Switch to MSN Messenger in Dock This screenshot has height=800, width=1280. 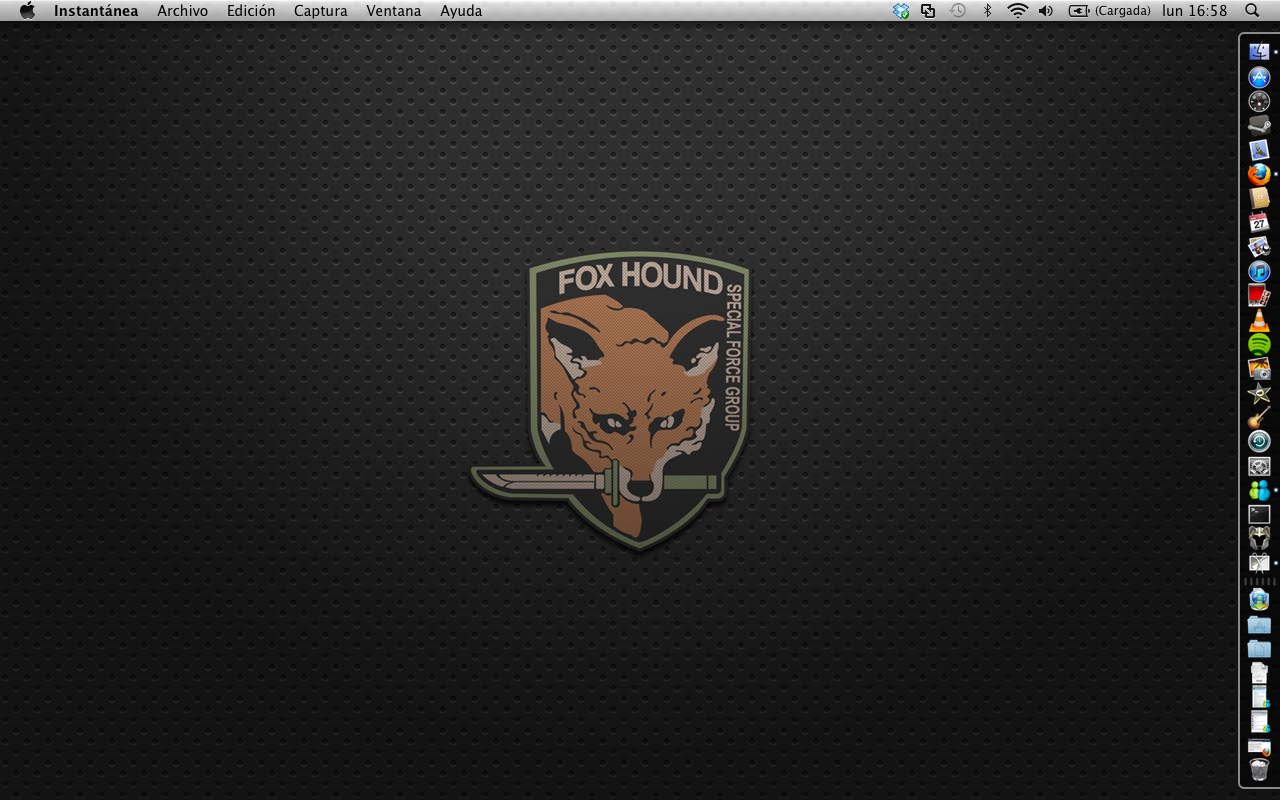[x=1259, y=490]
